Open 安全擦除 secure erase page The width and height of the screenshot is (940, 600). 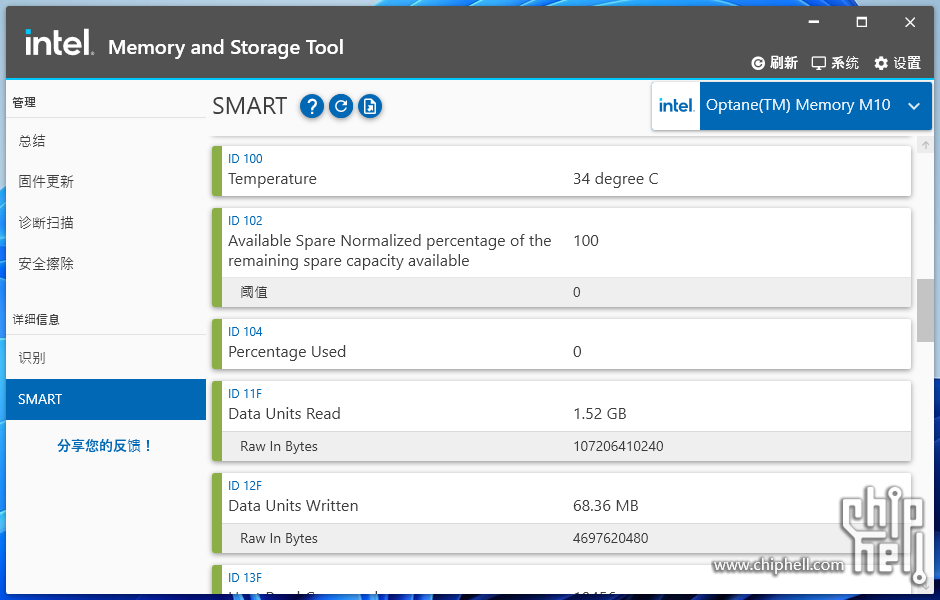coord(46,264)
